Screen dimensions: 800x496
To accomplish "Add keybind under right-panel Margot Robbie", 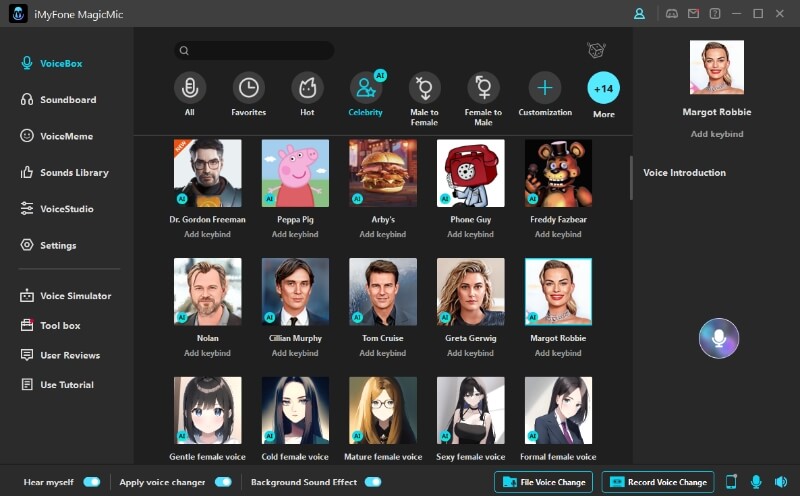I will [717, 134].
